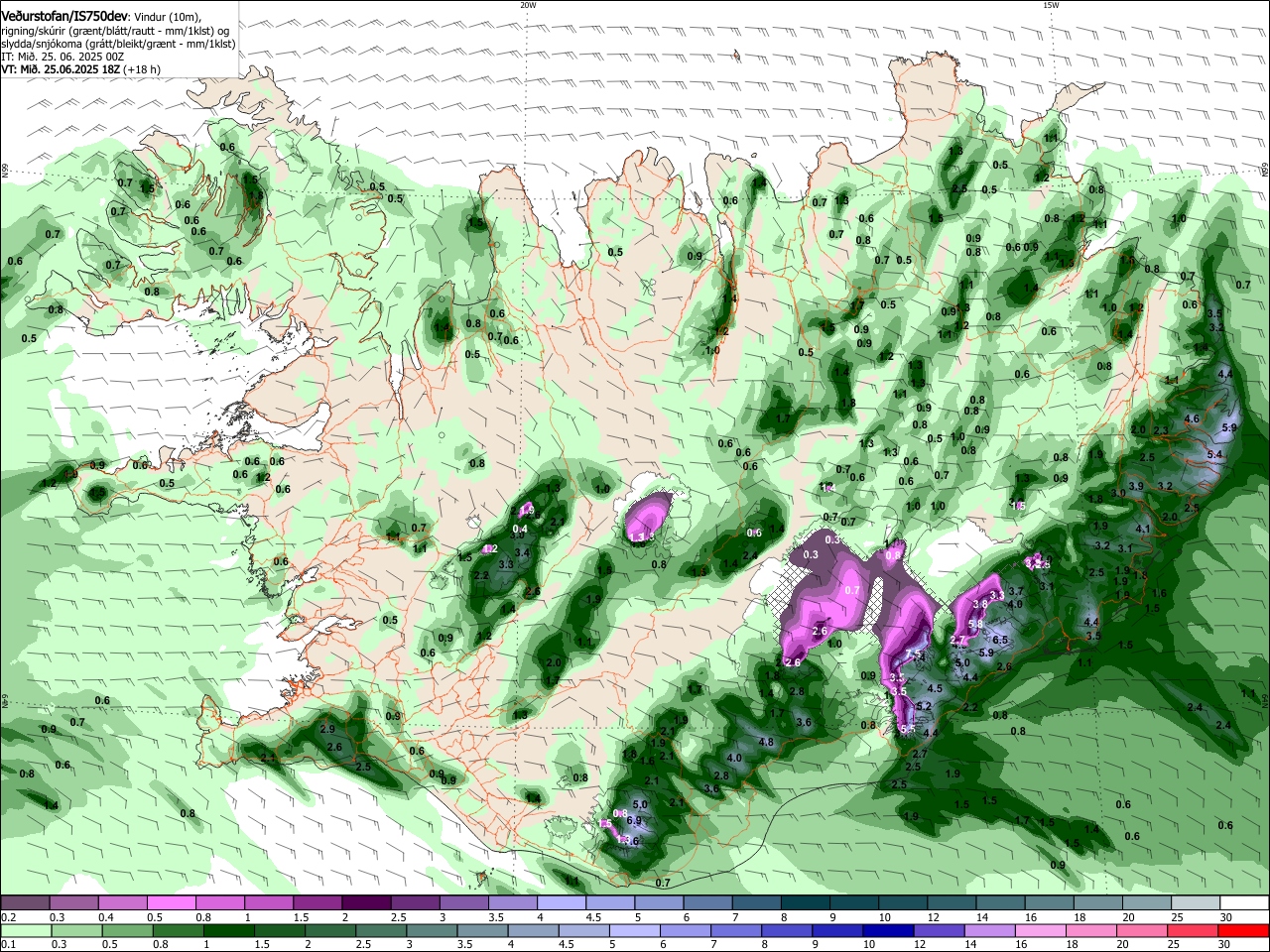This screenshot has height=952, width=1270.
Task: Pick the 2.5 gray-green swatch in lower legend row
Action: point(381,931)
